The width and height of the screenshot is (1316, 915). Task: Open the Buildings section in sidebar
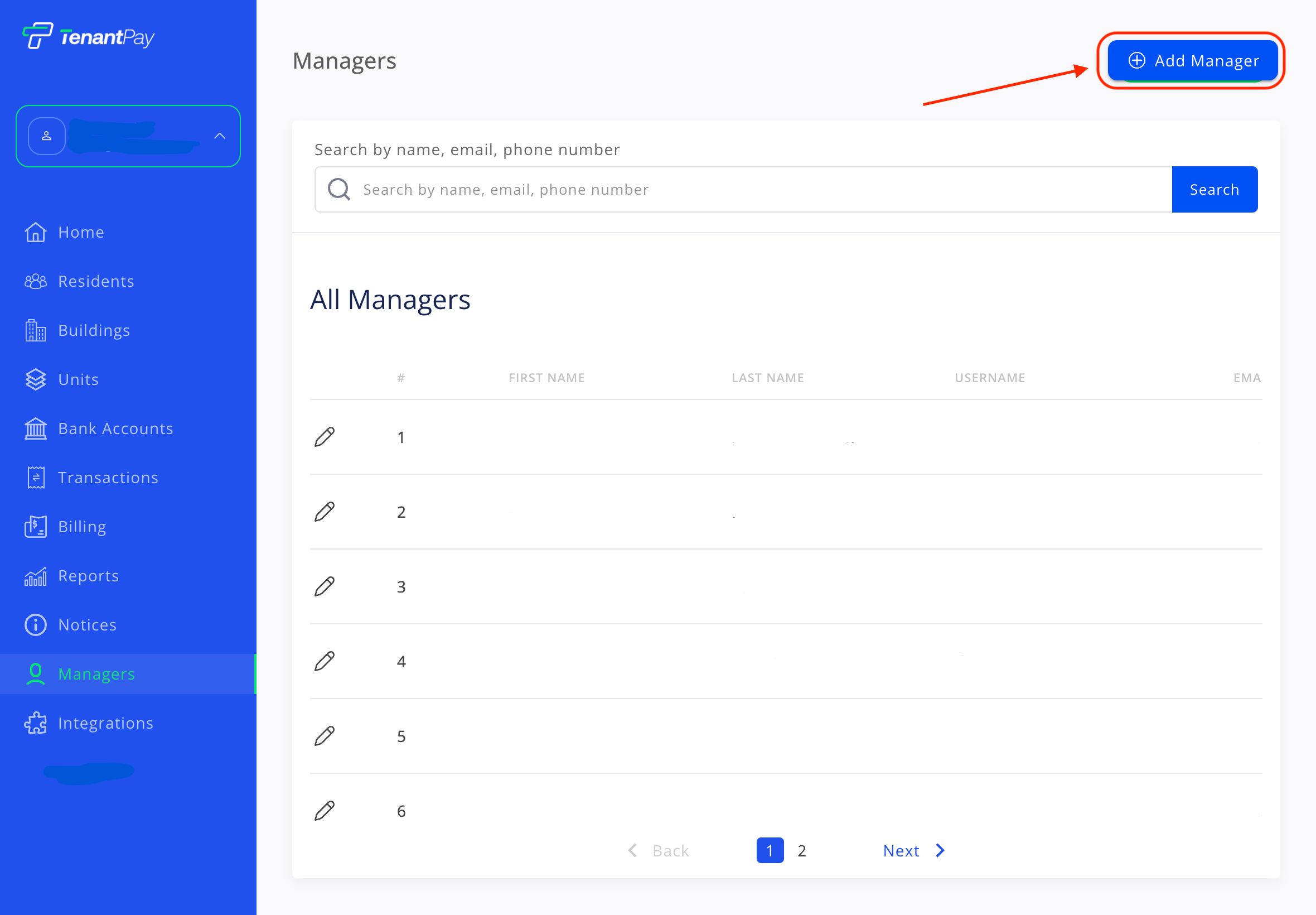(x=94, y=330)
